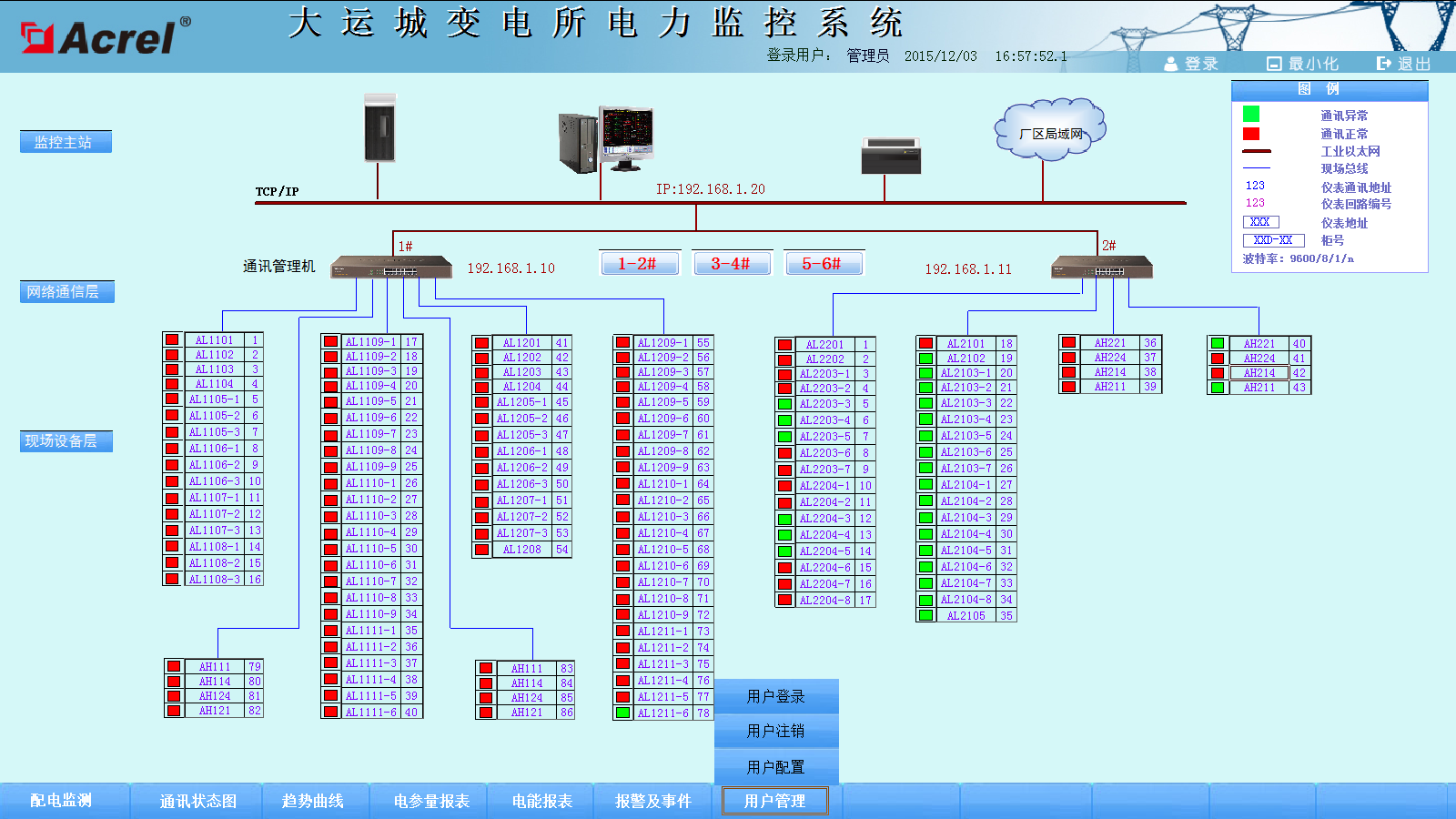Screen dimensions: 1456x819
Task: Click the green status indicator beside AH221 address 40
Action: (1218, 344)
